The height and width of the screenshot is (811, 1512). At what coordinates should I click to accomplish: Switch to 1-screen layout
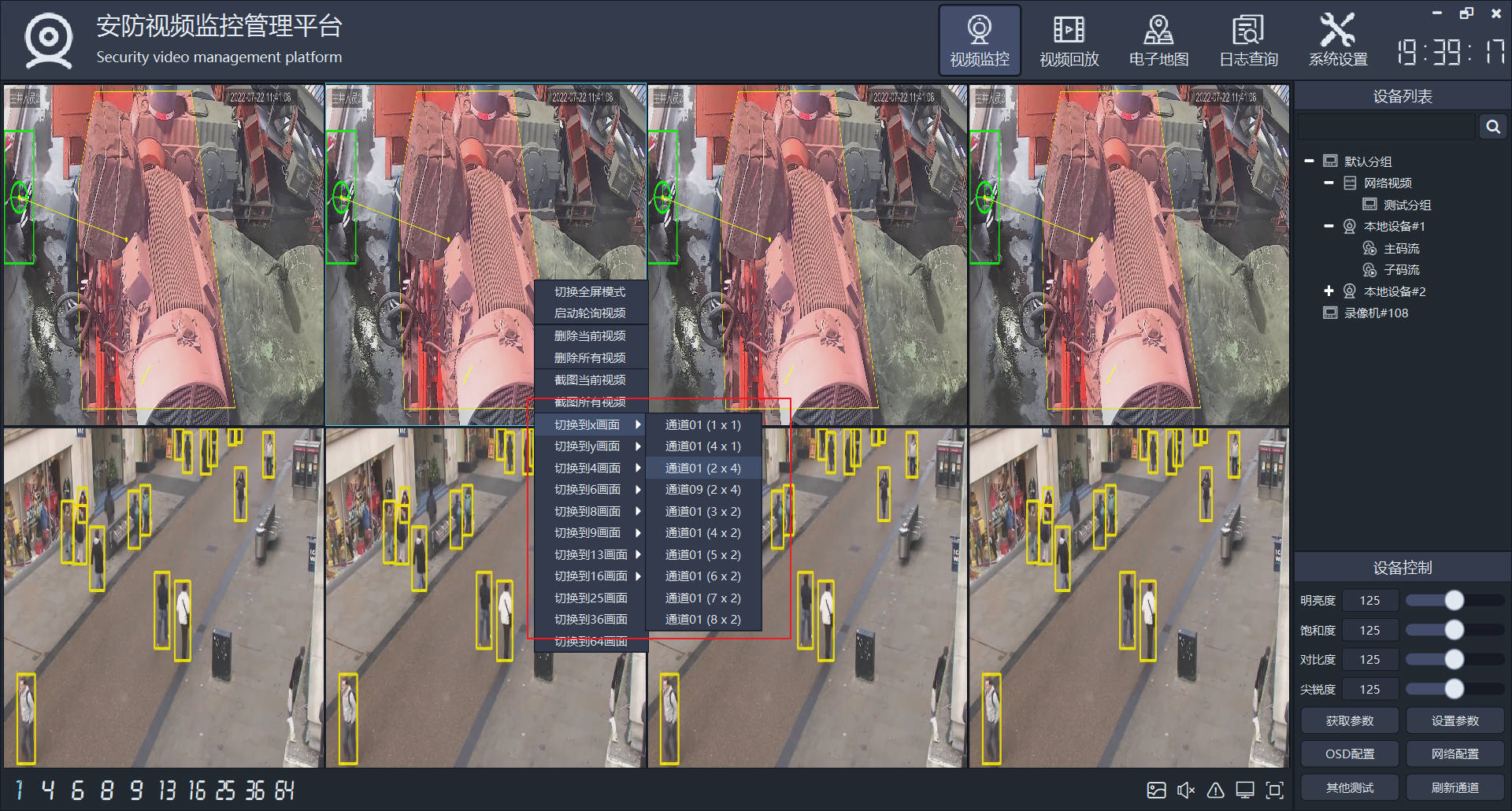coord(19,790)
